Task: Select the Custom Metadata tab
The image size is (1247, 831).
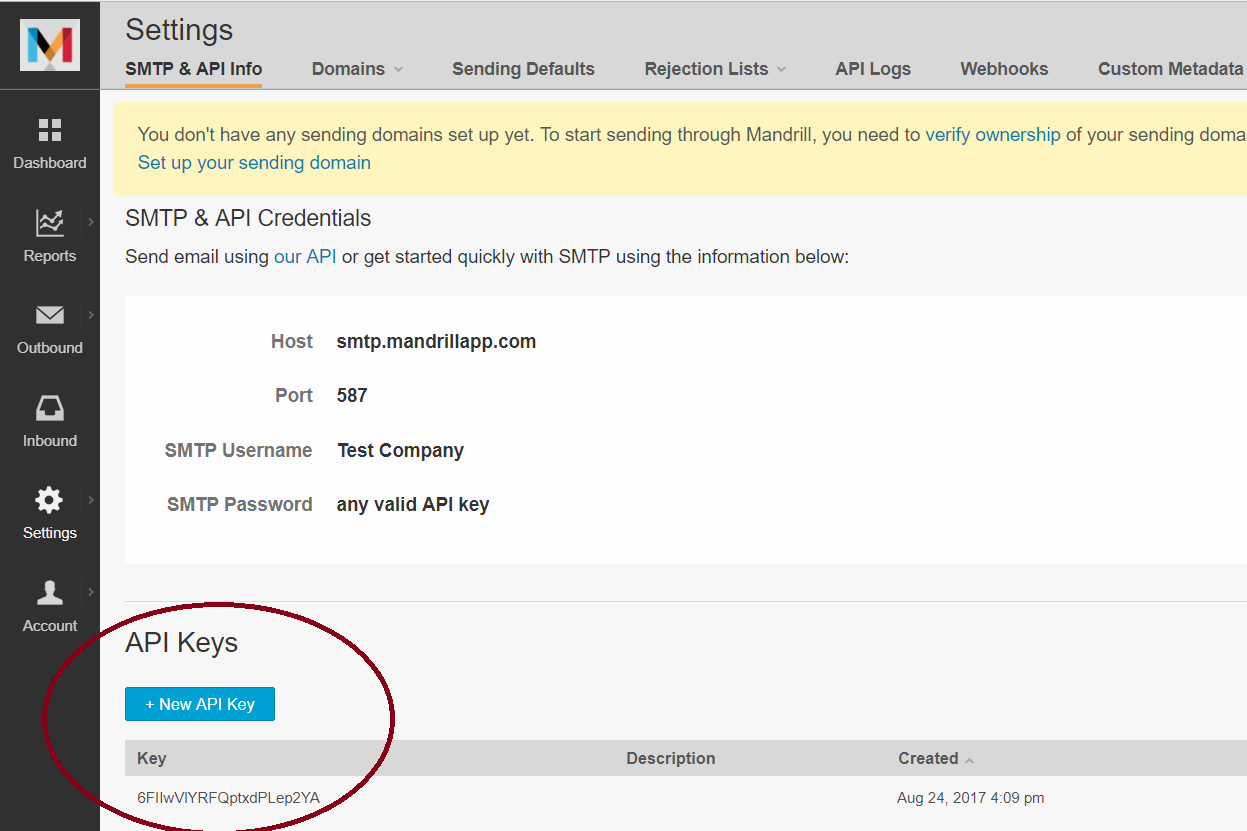Action: point(1170,69)
